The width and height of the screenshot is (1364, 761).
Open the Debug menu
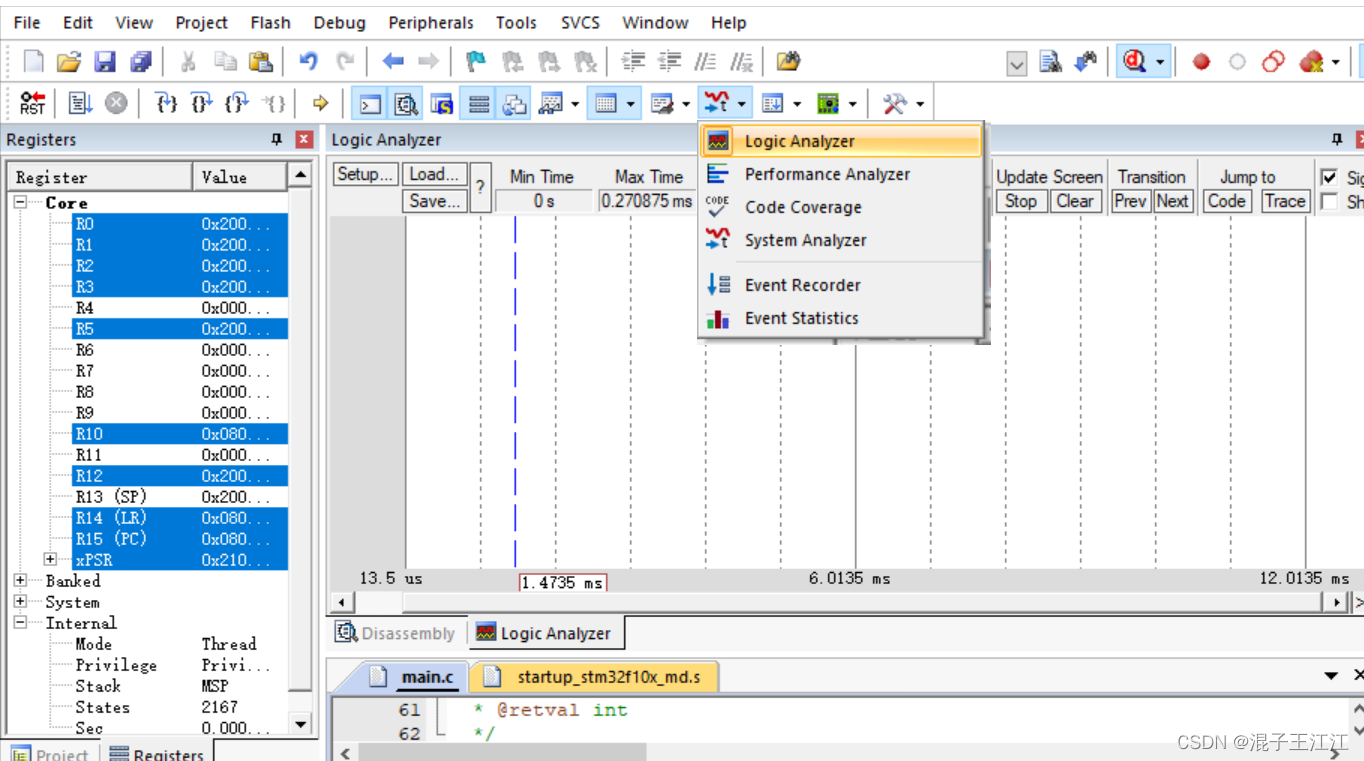click(x=339, y=22)
